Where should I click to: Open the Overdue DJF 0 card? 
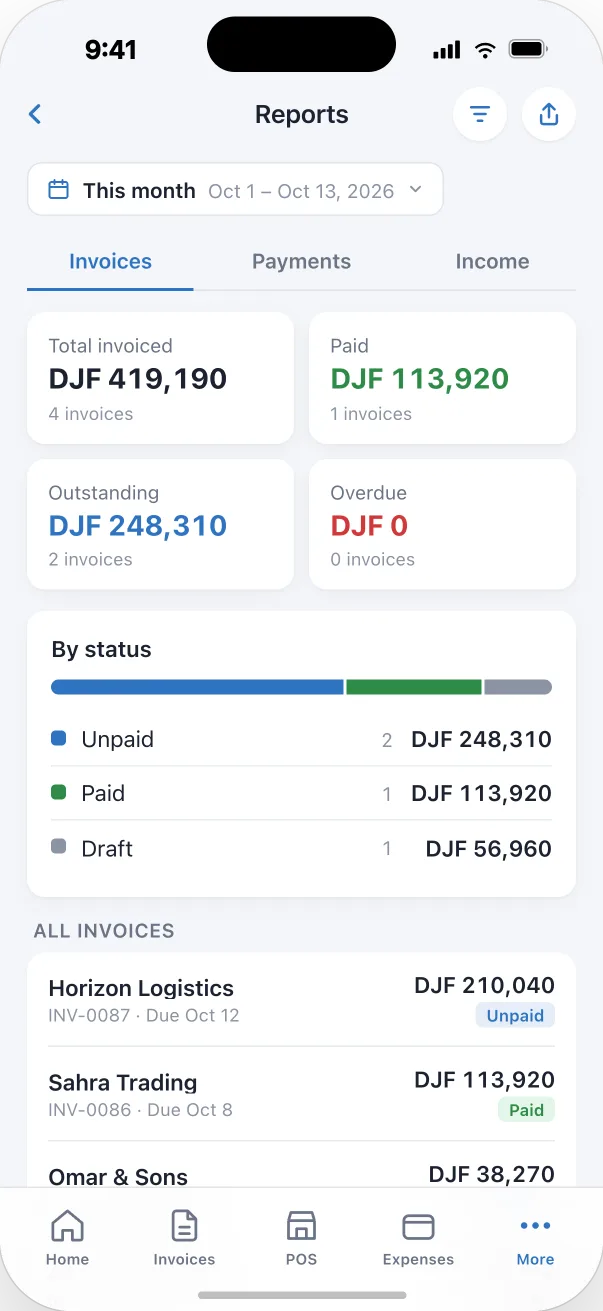click(x=442, y=524)
